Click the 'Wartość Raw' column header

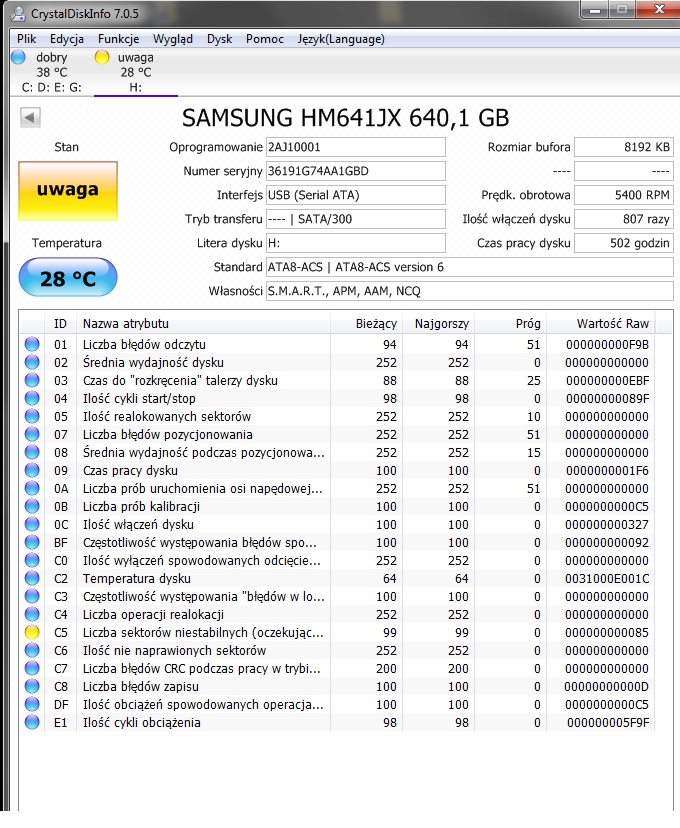tap(600, 323)
